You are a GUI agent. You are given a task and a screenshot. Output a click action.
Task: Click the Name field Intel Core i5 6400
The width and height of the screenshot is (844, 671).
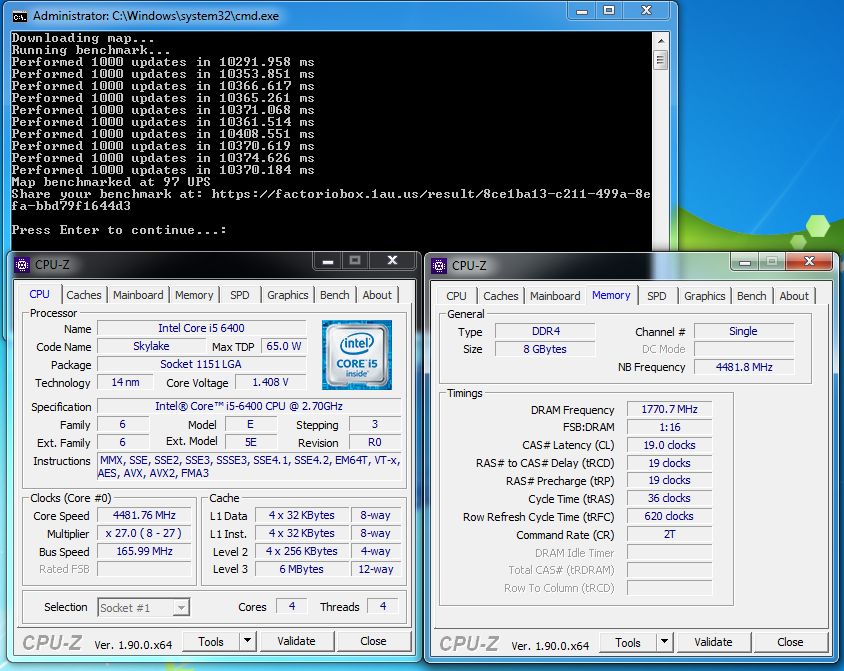(201, 328)
